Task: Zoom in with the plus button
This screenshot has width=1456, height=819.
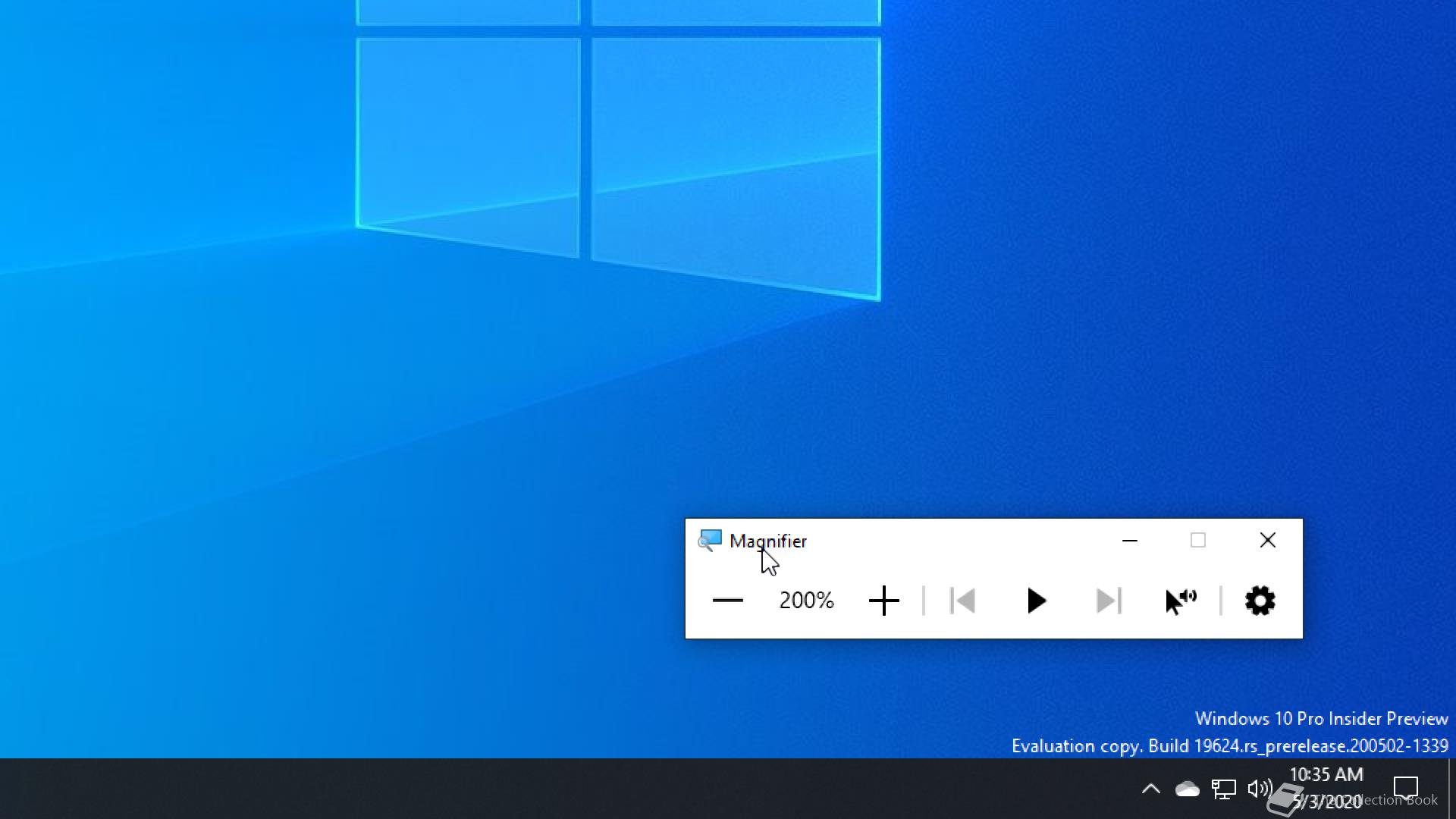Action: [x=883, y=601]
